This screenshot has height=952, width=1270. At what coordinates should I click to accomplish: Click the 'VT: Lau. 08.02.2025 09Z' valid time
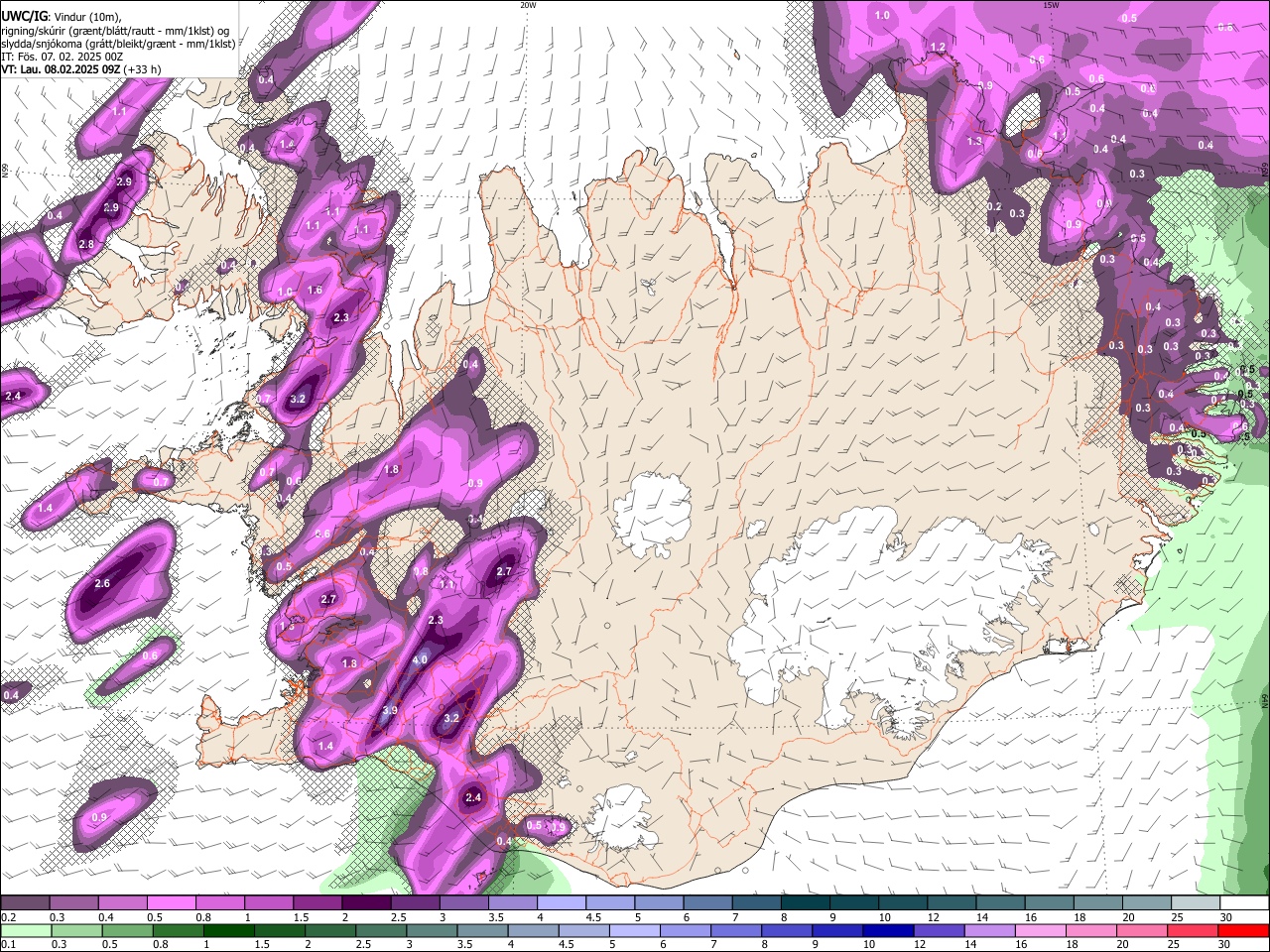click(x=62, y=69)
